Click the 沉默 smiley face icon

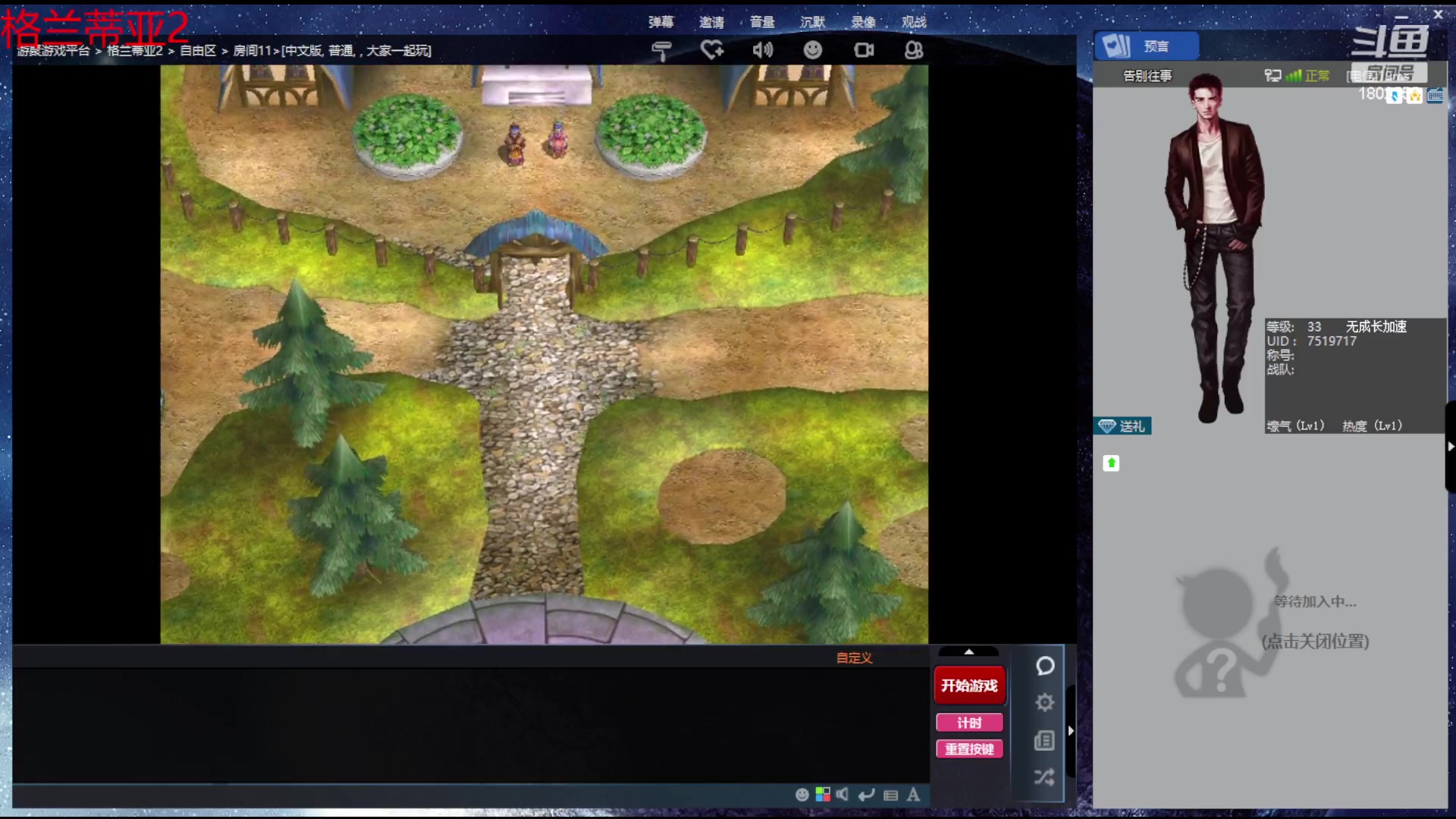click(x=813, y=50)
